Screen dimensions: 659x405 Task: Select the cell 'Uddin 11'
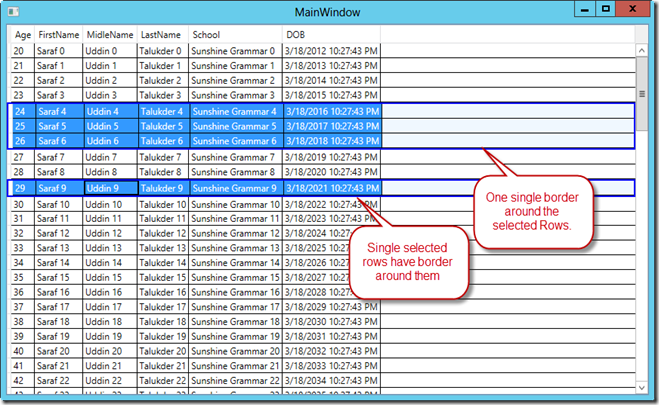(x=110, y=218)
